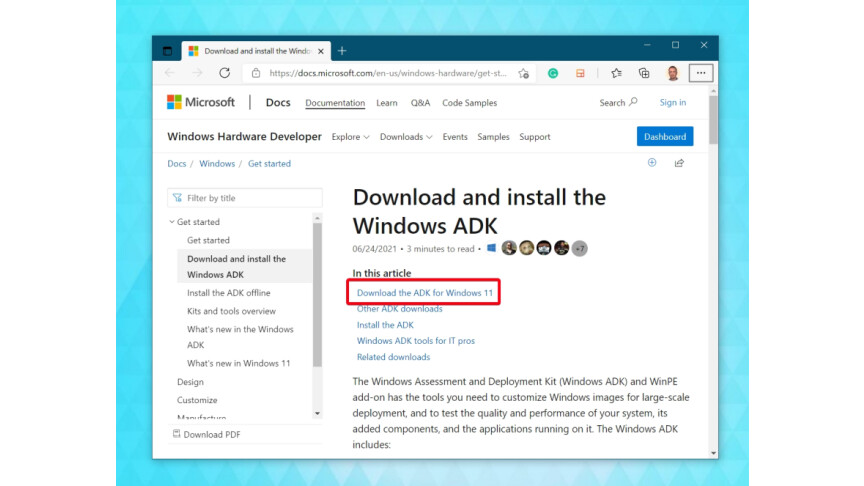Click the Download PDF icon

[x=176, y=434]
